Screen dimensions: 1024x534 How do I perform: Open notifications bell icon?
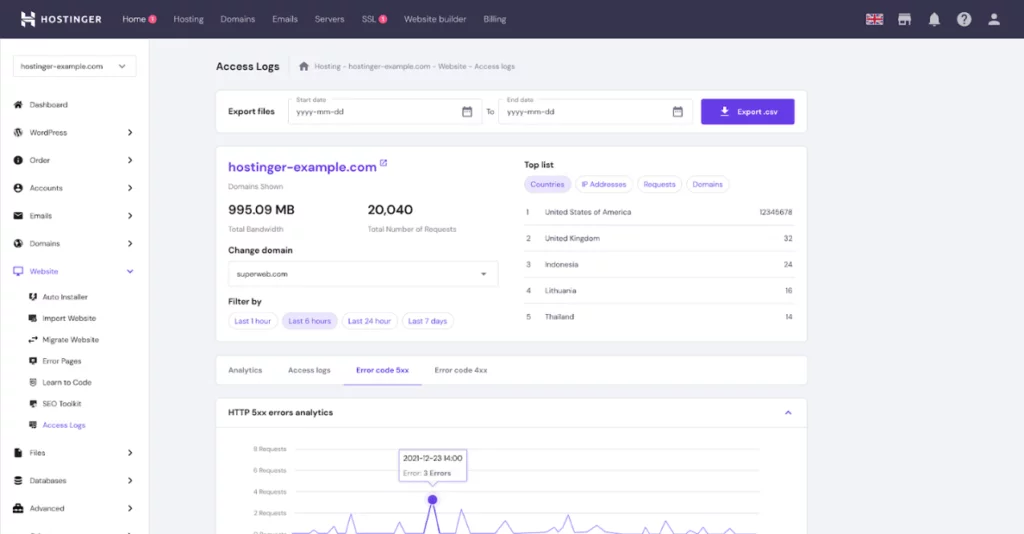point(935,20)
